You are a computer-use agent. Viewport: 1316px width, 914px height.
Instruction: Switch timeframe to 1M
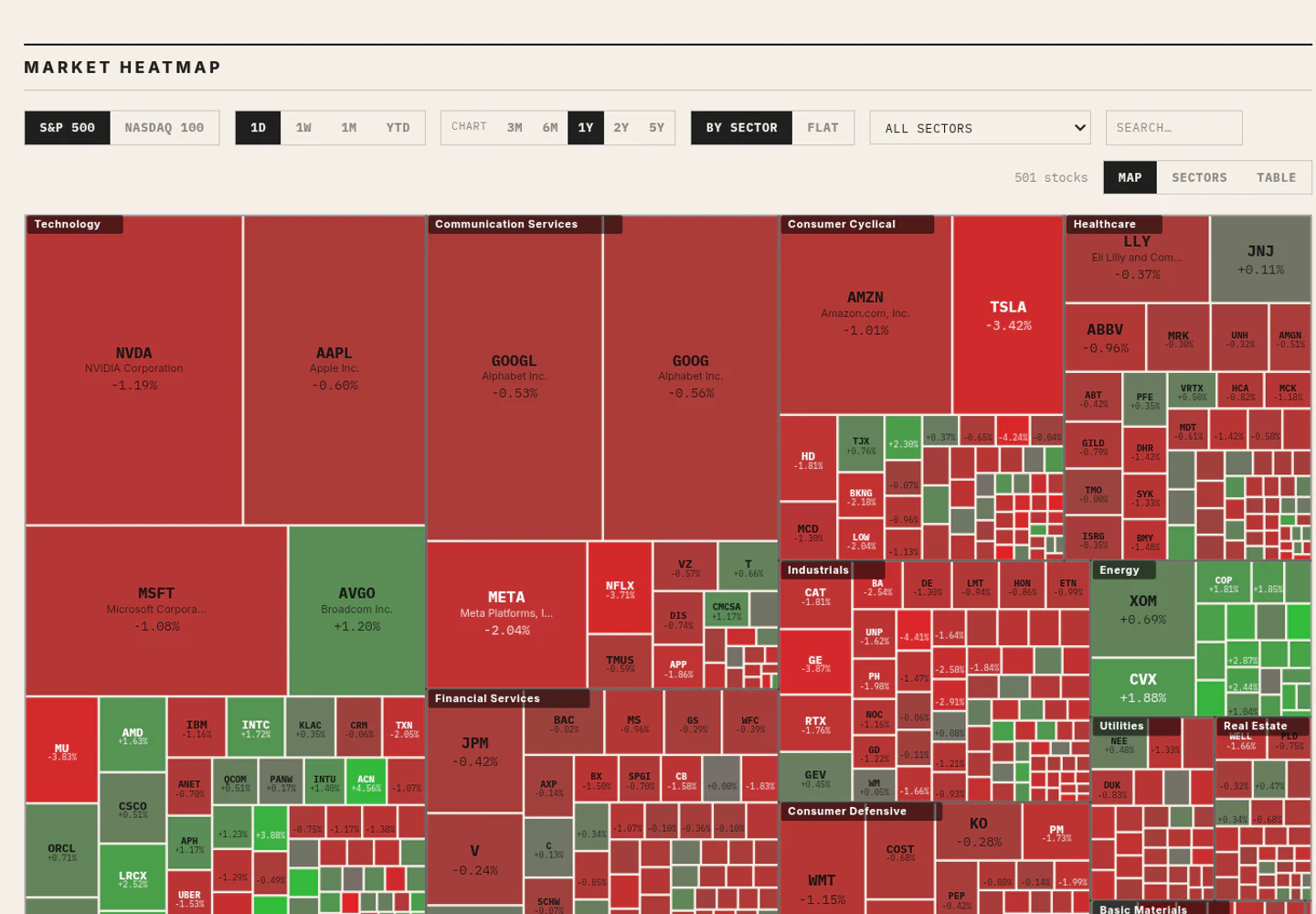point(349,128)
